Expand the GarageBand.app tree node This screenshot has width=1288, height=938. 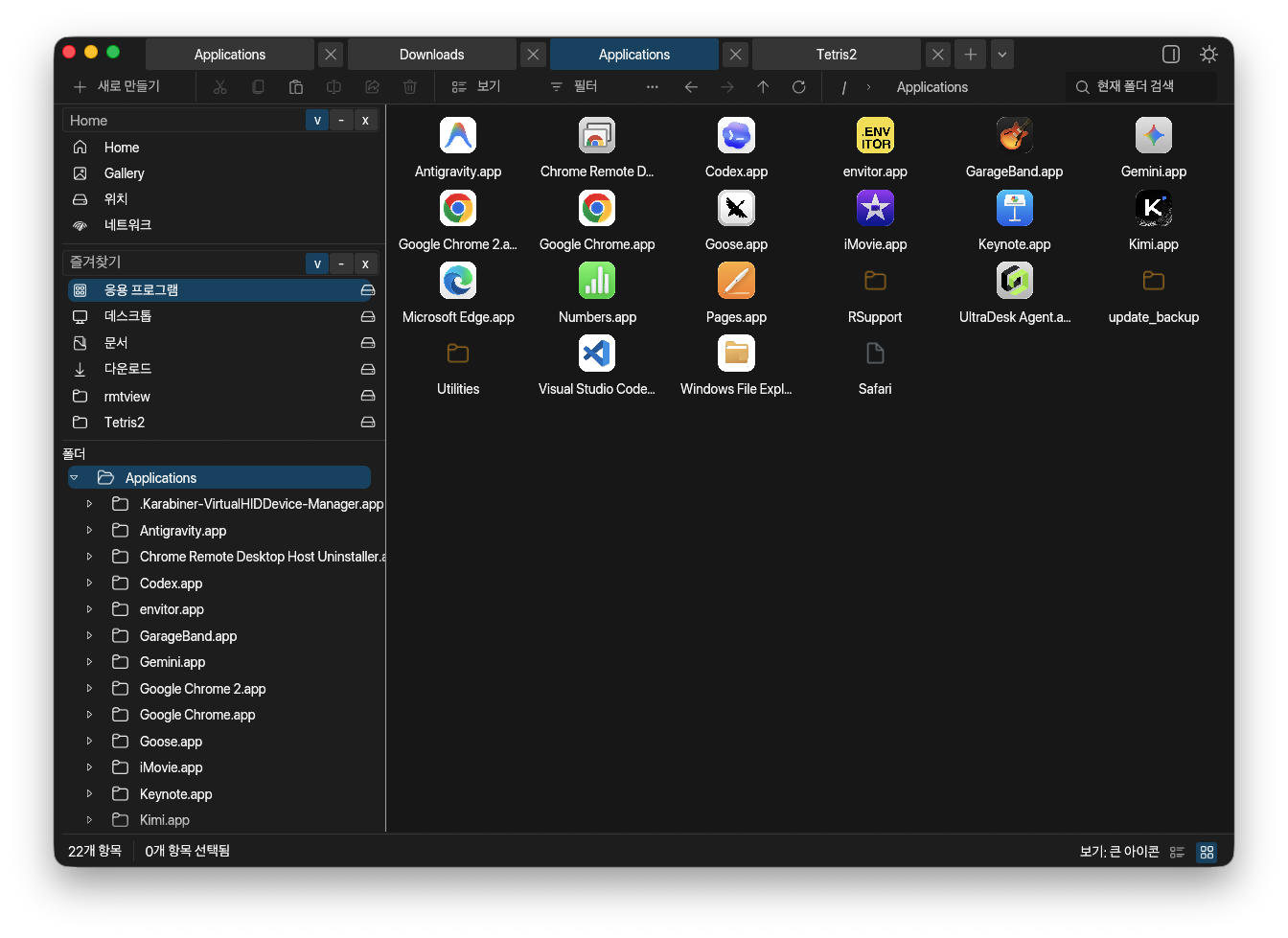coord(89,635)
